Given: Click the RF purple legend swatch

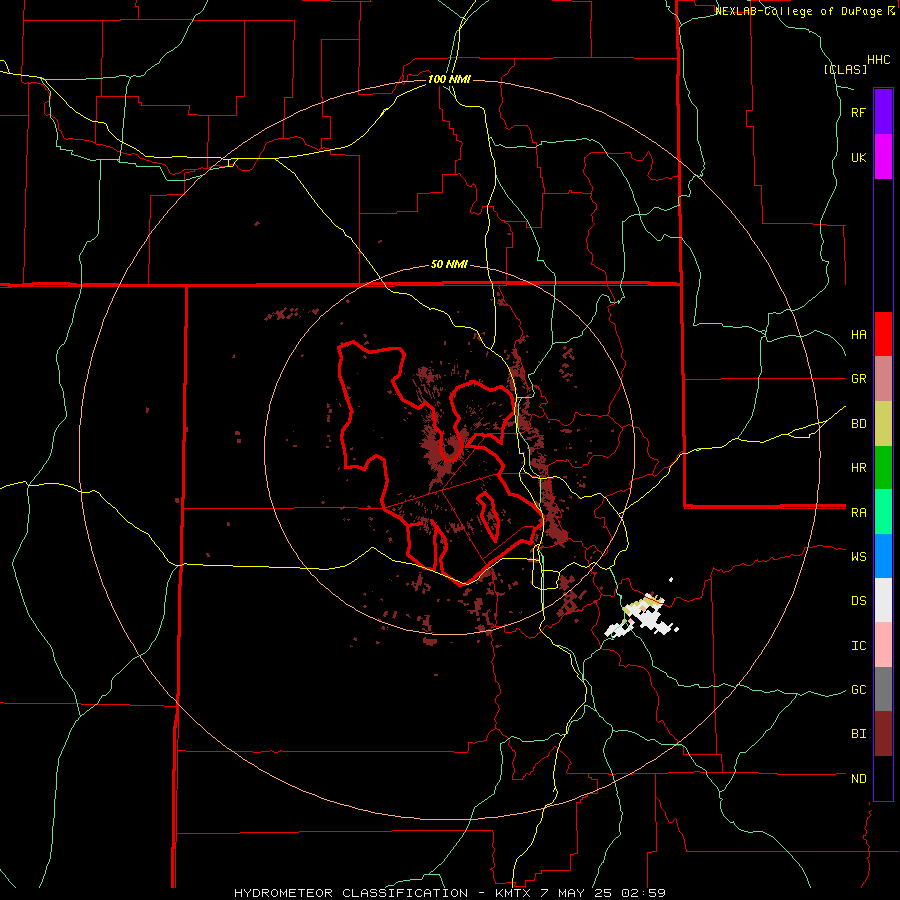Looking at the screenshot, I should 883,111.
